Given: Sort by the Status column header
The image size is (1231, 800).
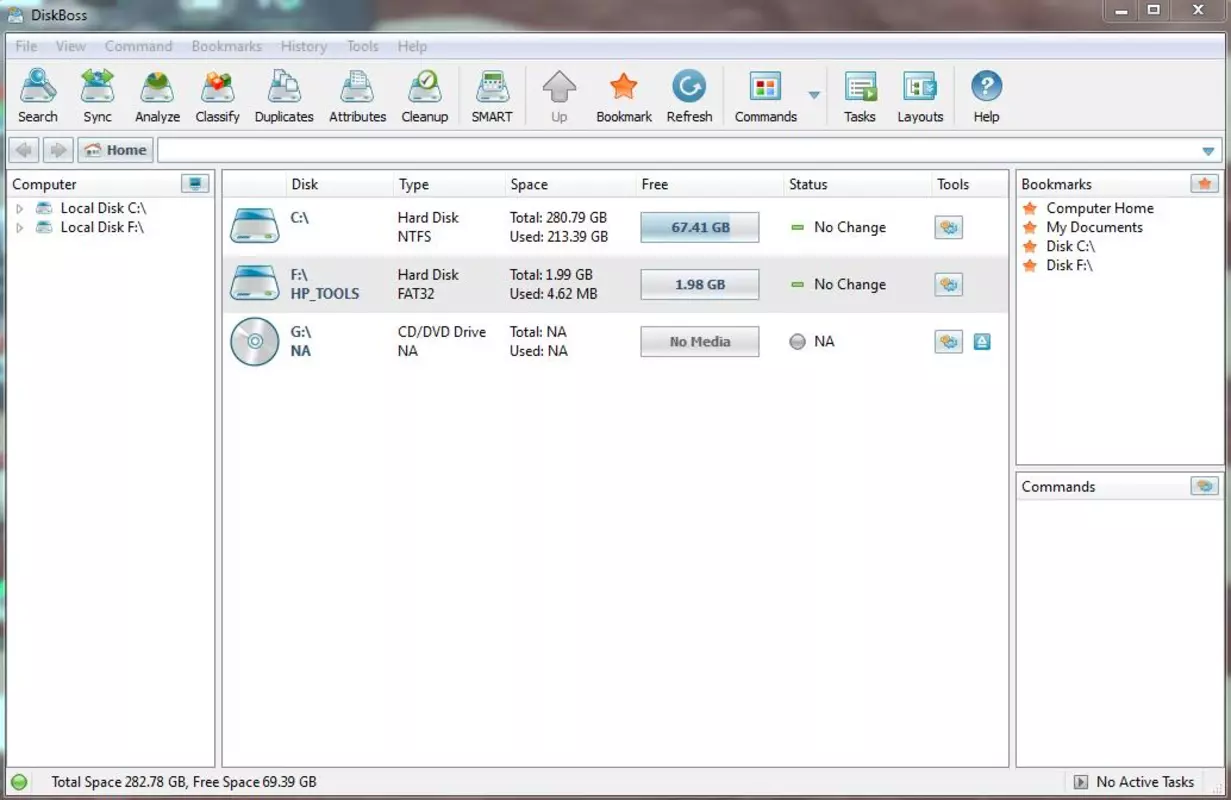Looking at the screenshot, I should point(808,184).
